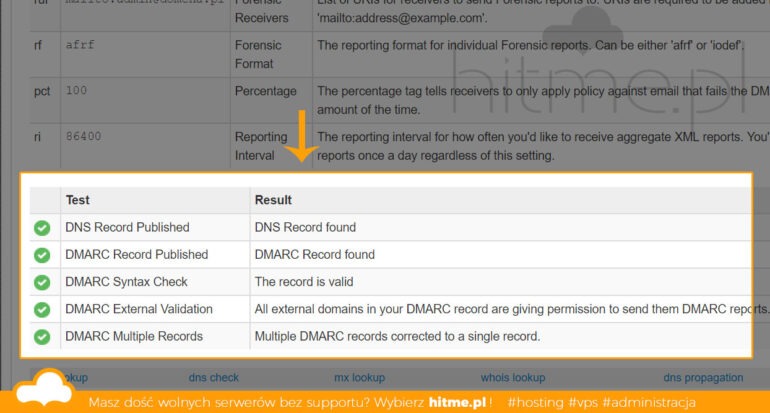Screen dimensions: 770x413
Task: Open the mx lookup link
Action: coord(359,378)
